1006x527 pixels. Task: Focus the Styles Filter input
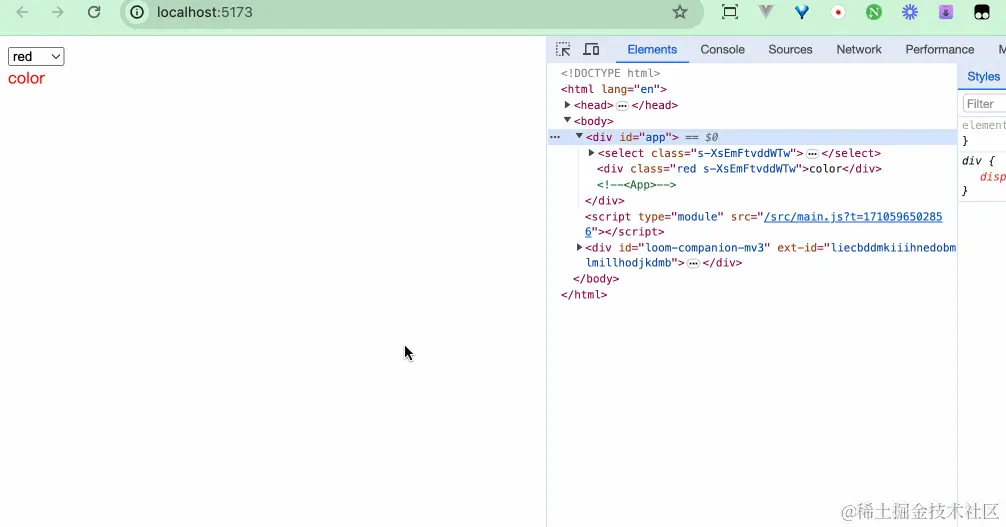[x=985, y=104]
